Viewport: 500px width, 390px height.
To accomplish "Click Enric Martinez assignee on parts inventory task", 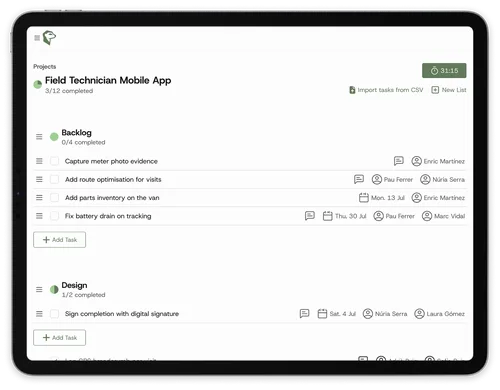I will (438, 198).
